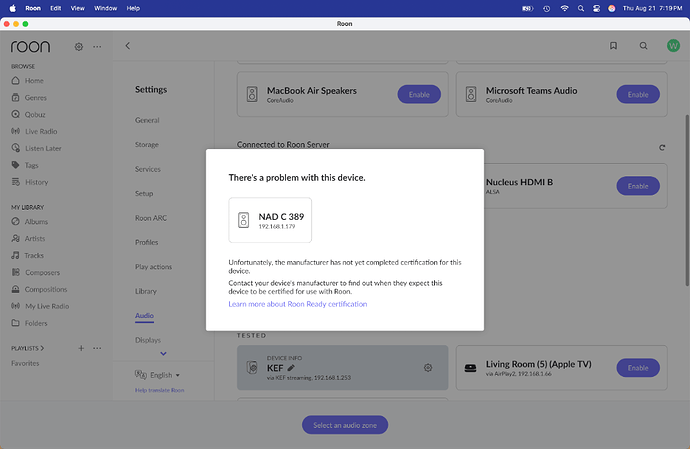
Task: Open the English language dropdown
Action: point(158,375)
